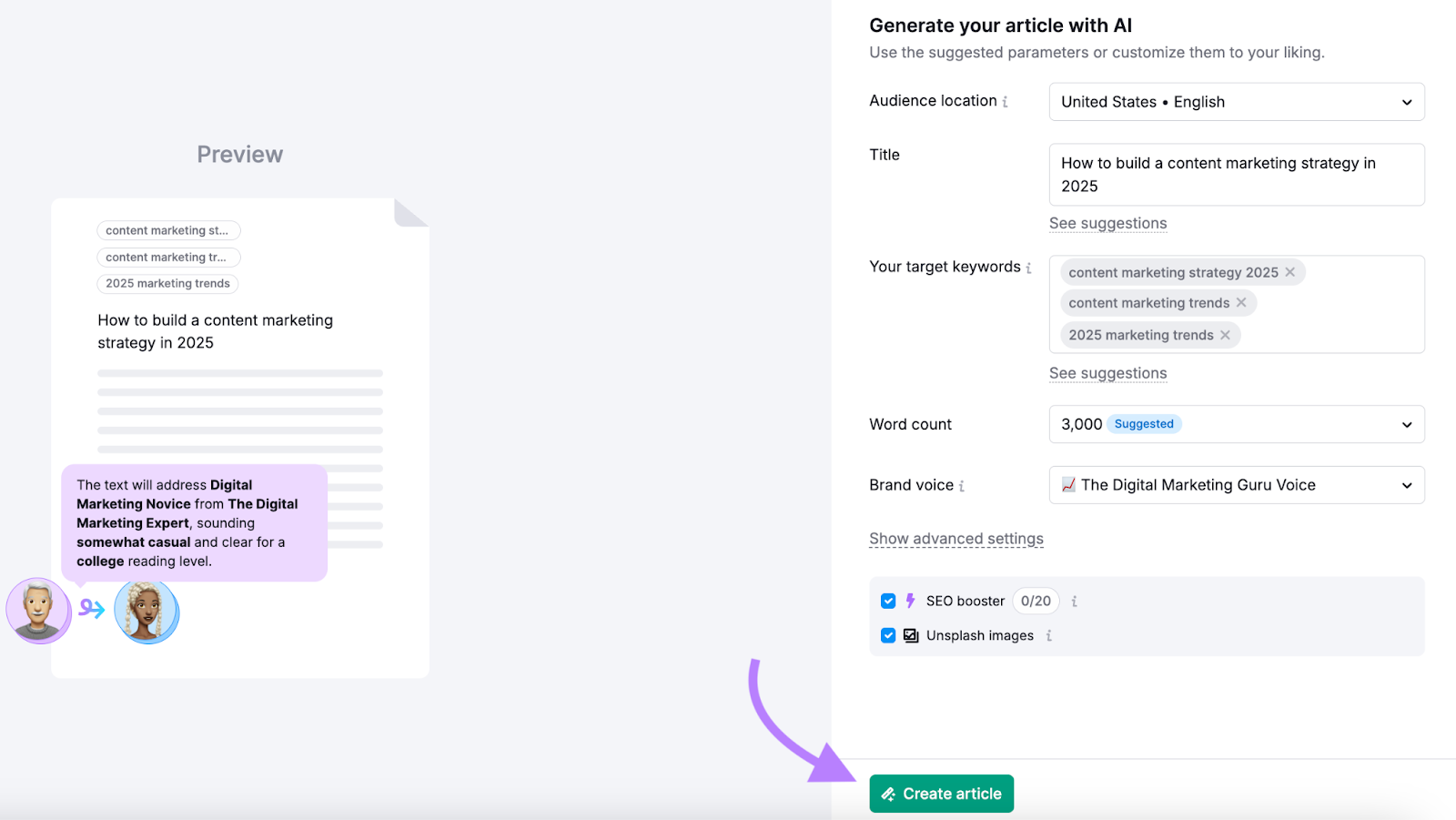
Task: Show advanced settings
Action: [x=955, y=538]
